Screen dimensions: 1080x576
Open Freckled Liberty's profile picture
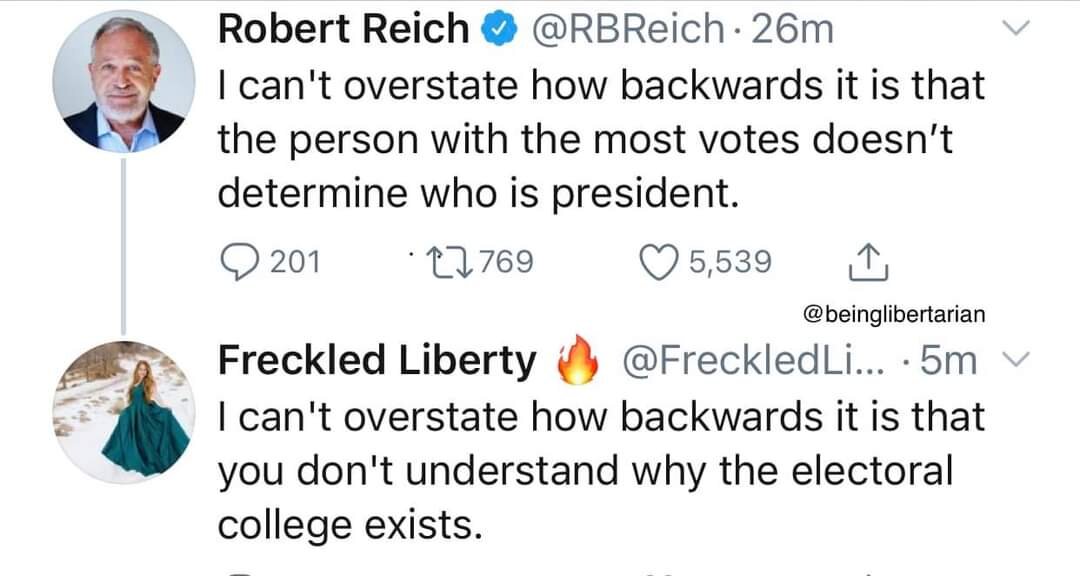click(x=124, y=413)
